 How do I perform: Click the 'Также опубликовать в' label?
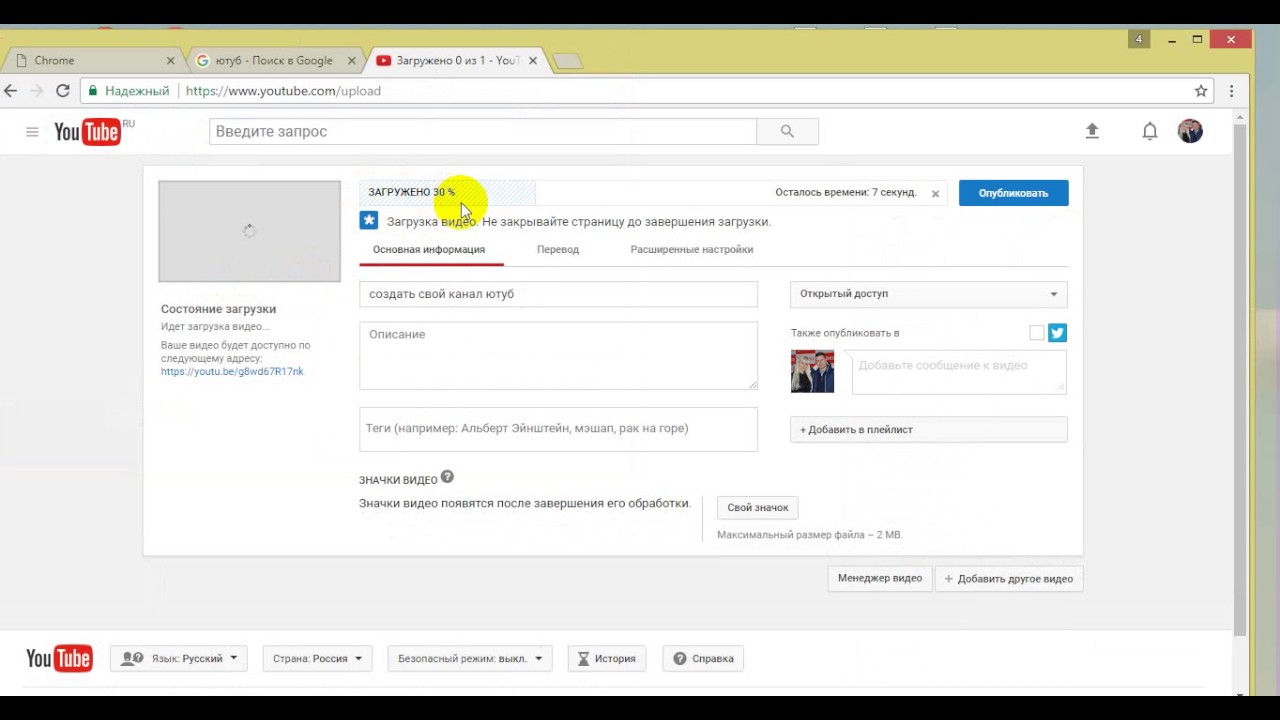(845, 333)
